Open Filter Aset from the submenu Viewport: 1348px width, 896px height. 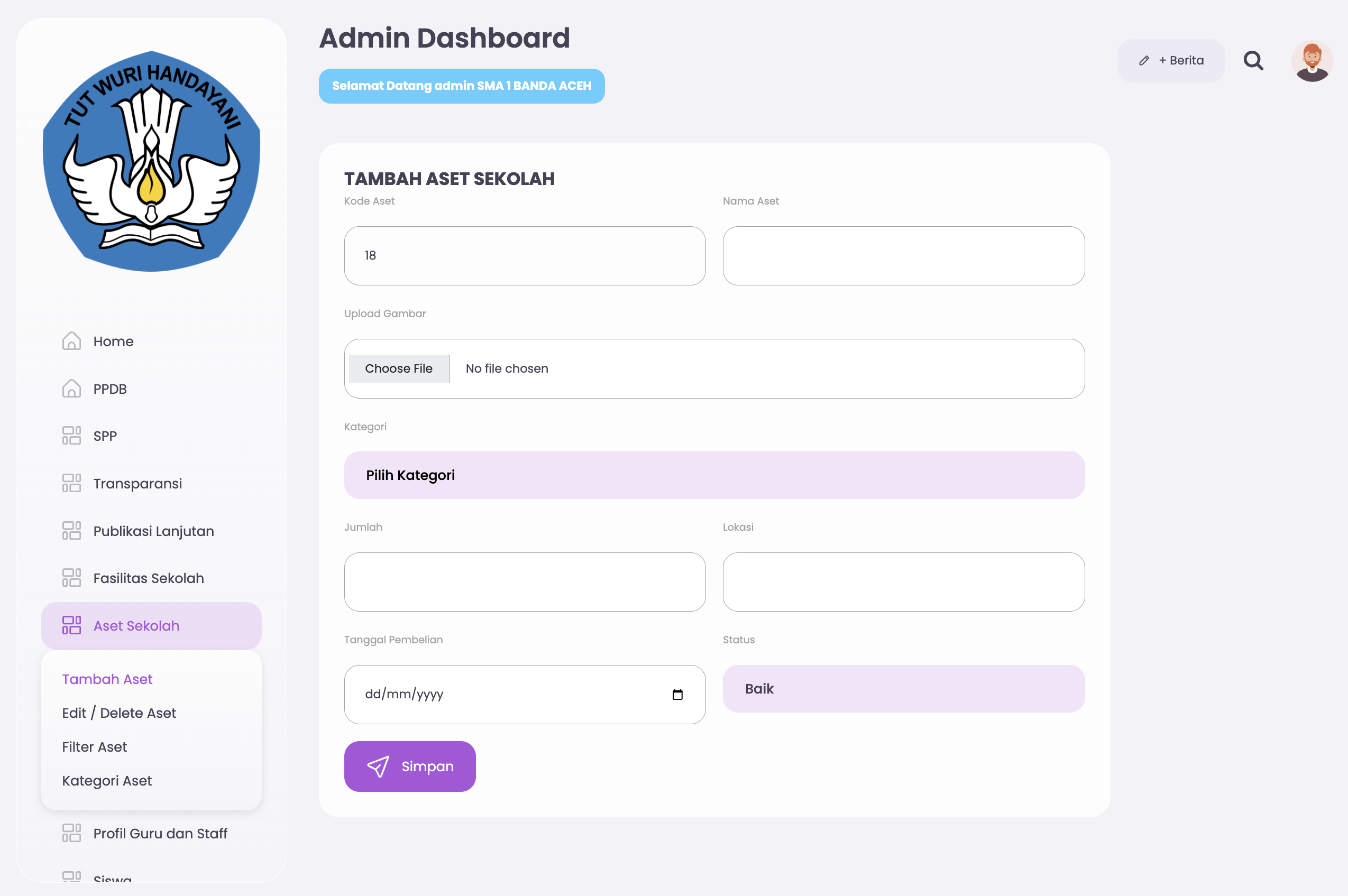click(x=94, y=746)
